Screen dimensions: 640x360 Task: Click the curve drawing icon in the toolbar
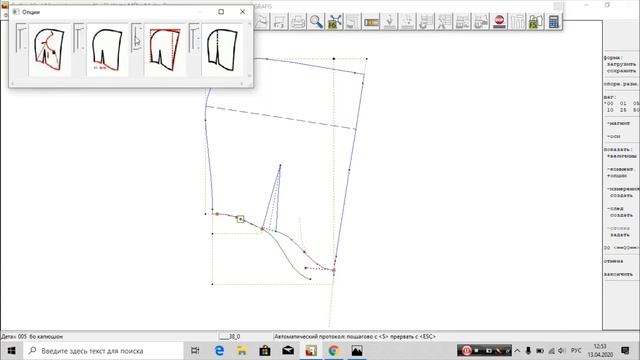click(x=262, y=21)
